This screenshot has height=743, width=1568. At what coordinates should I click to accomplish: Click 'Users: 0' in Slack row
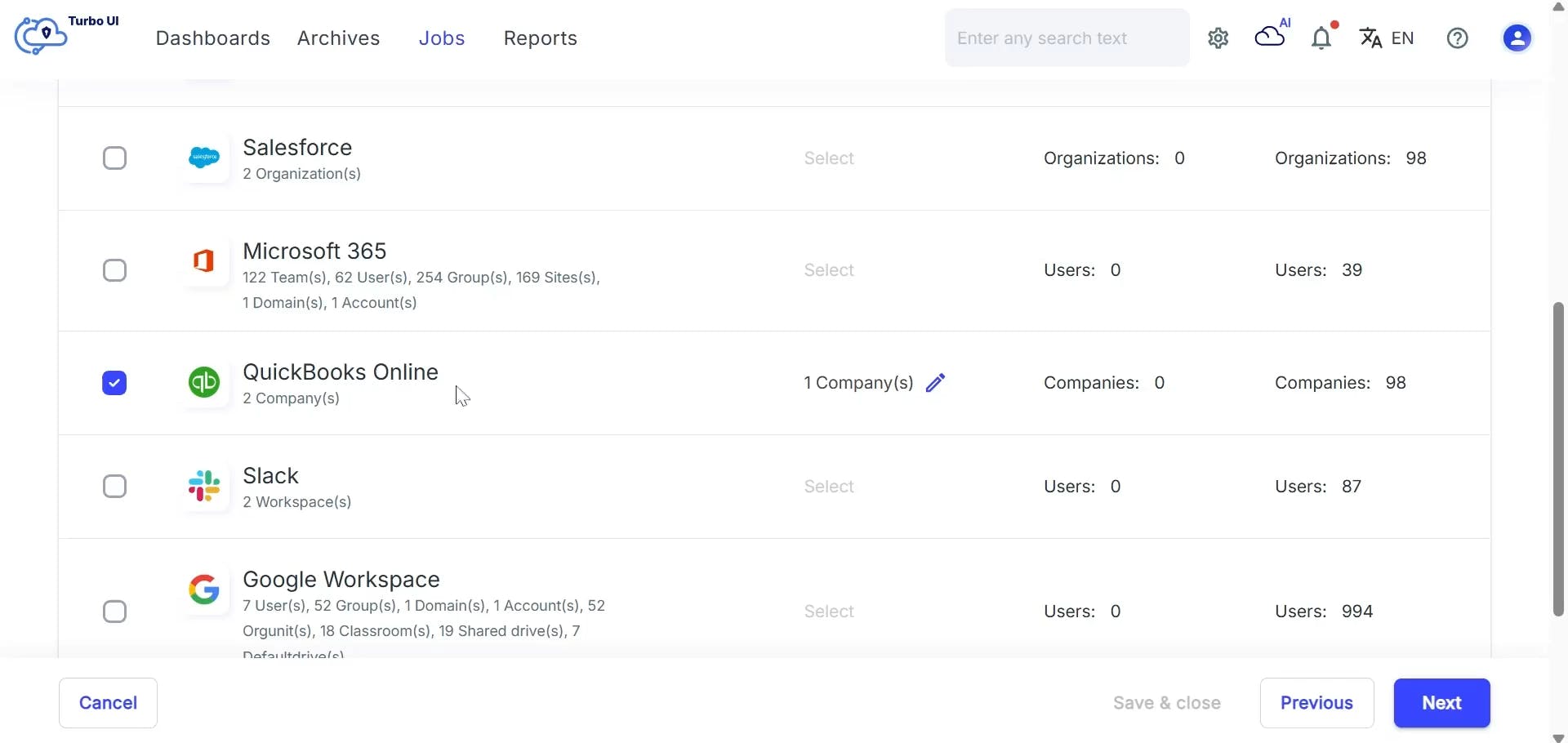[1082, 487]
